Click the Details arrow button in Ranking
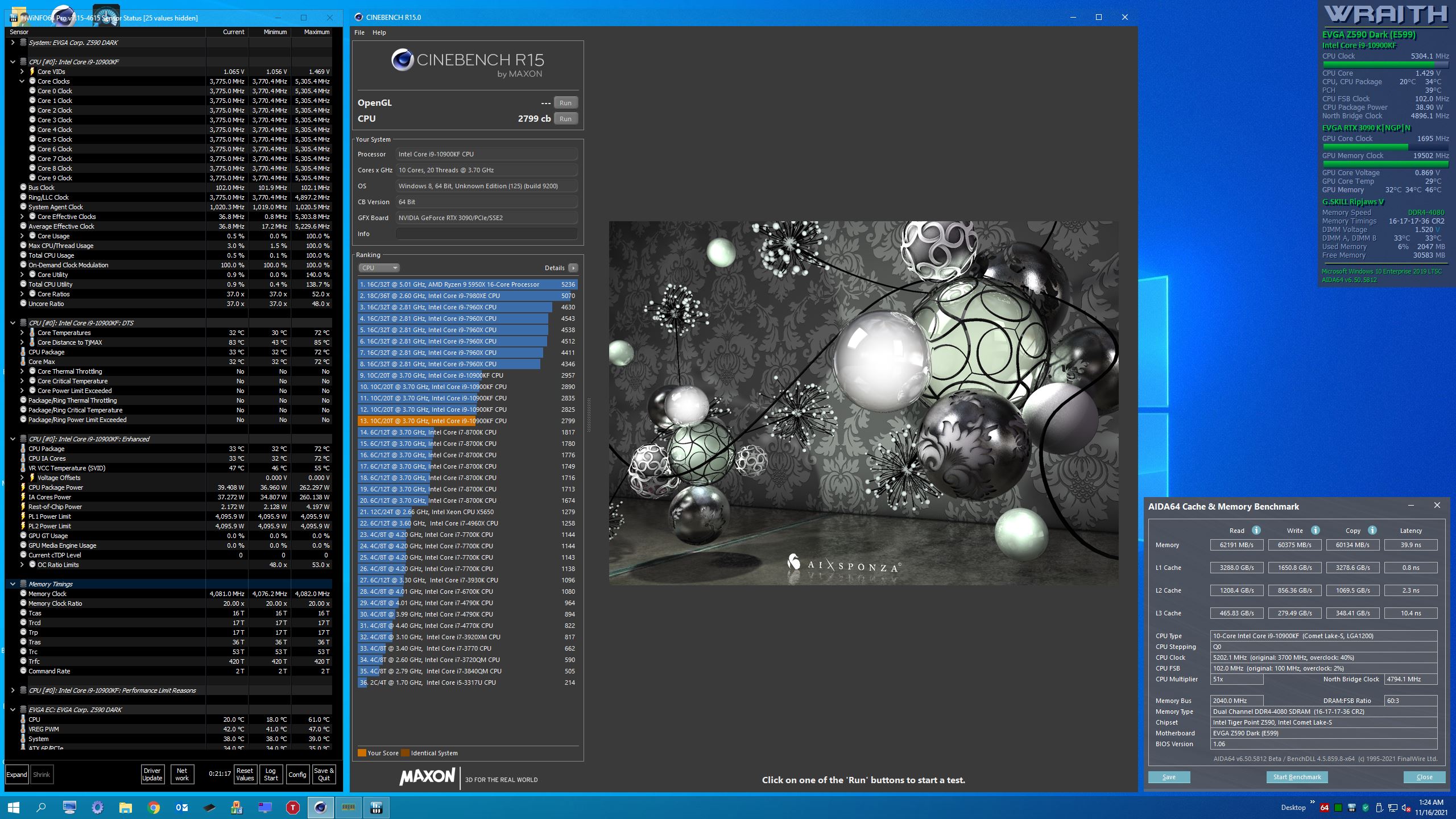 [x=573, y=268]
